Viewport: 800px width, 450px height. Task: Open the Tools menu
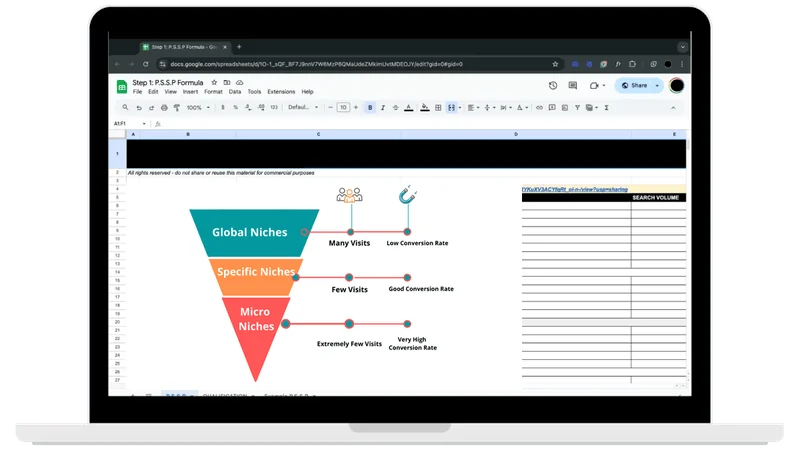[254, 92]
